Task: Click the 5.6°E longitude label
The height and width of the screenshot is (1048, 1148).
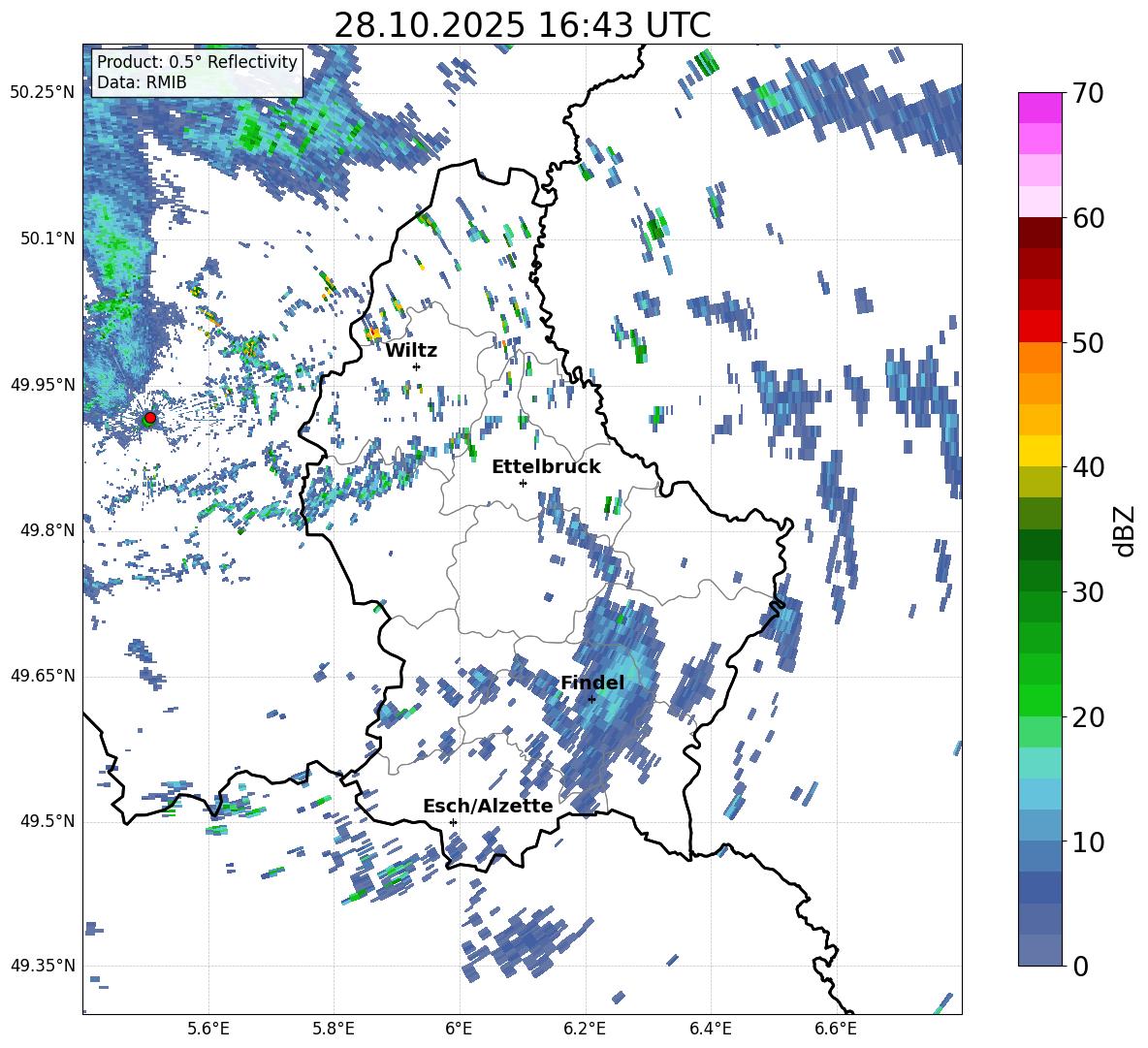Action: coord(208,1029)
